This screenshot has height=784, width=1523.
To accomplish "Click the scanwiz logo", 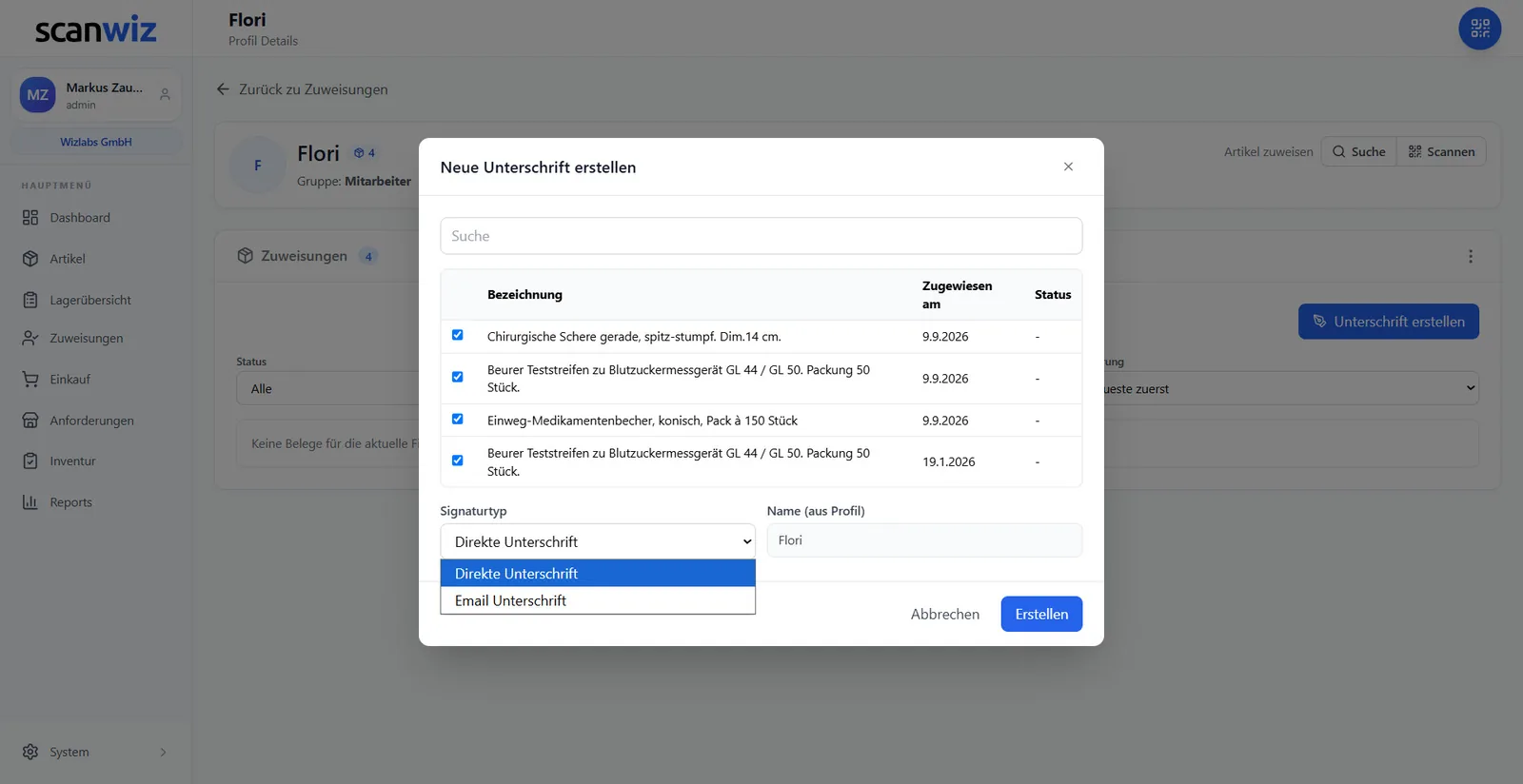I will [96, 29].
